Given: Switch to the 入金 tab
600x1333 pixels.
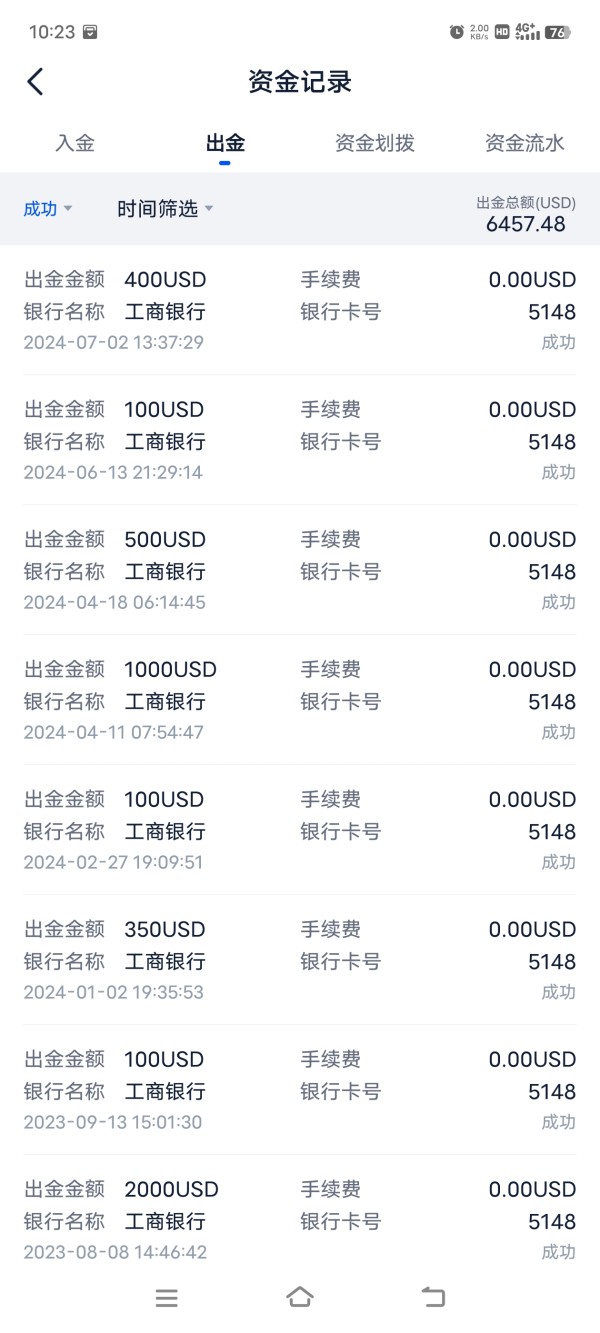Looking at the screenshot, I should 75,143.
